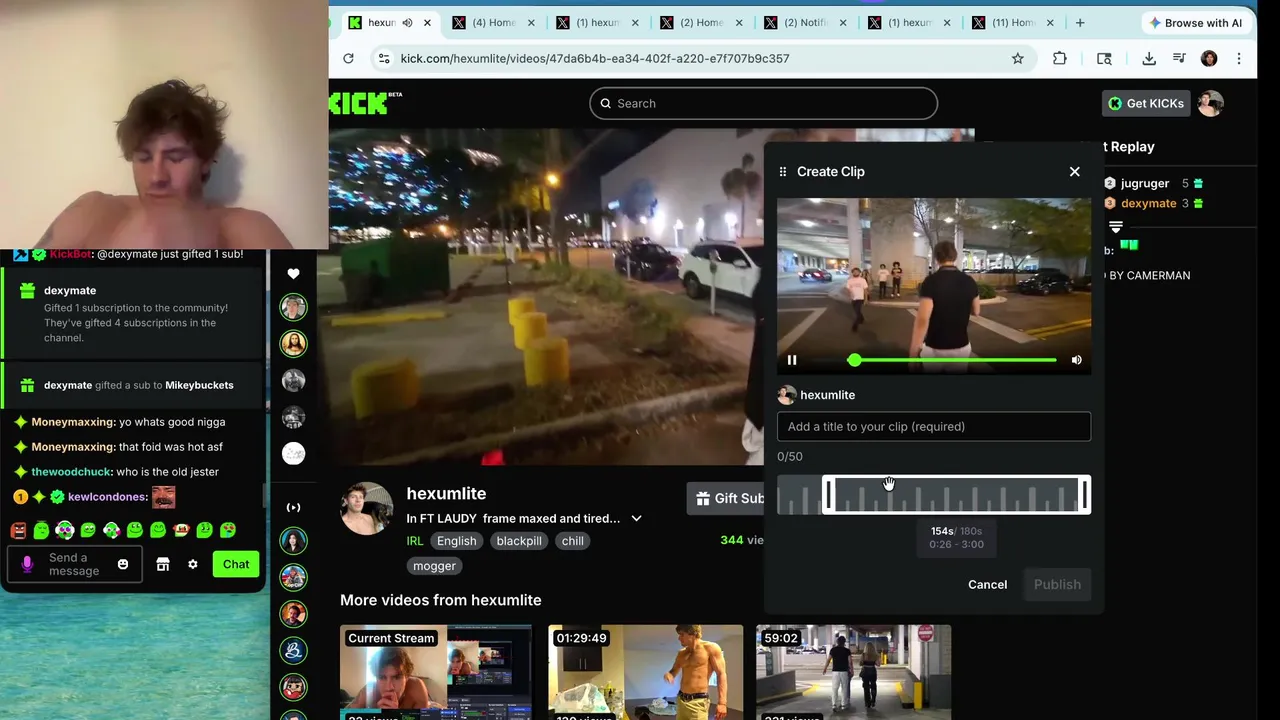Open the media controls icon in toolbar
The image size is (1280, 720).
point(1179,58)
